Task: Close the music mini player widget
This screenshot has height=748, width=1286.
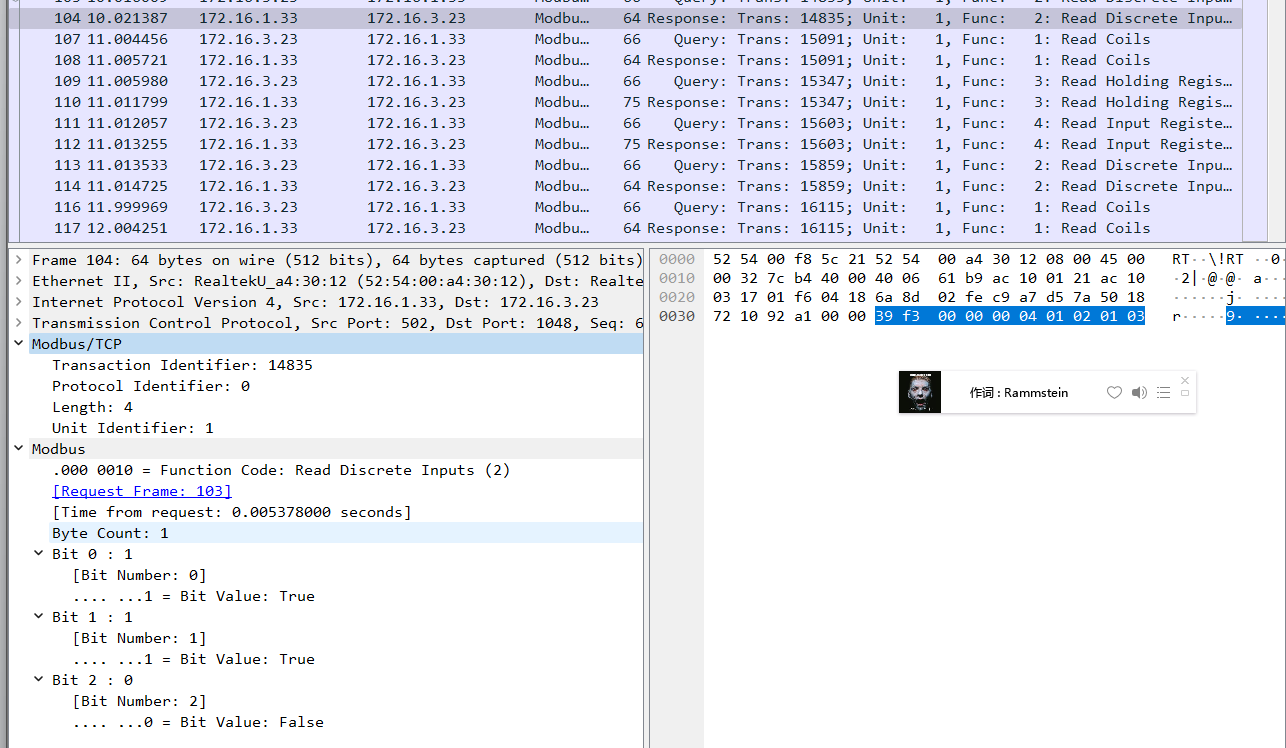Action: pyautogui.click(x=1185, y=381)
